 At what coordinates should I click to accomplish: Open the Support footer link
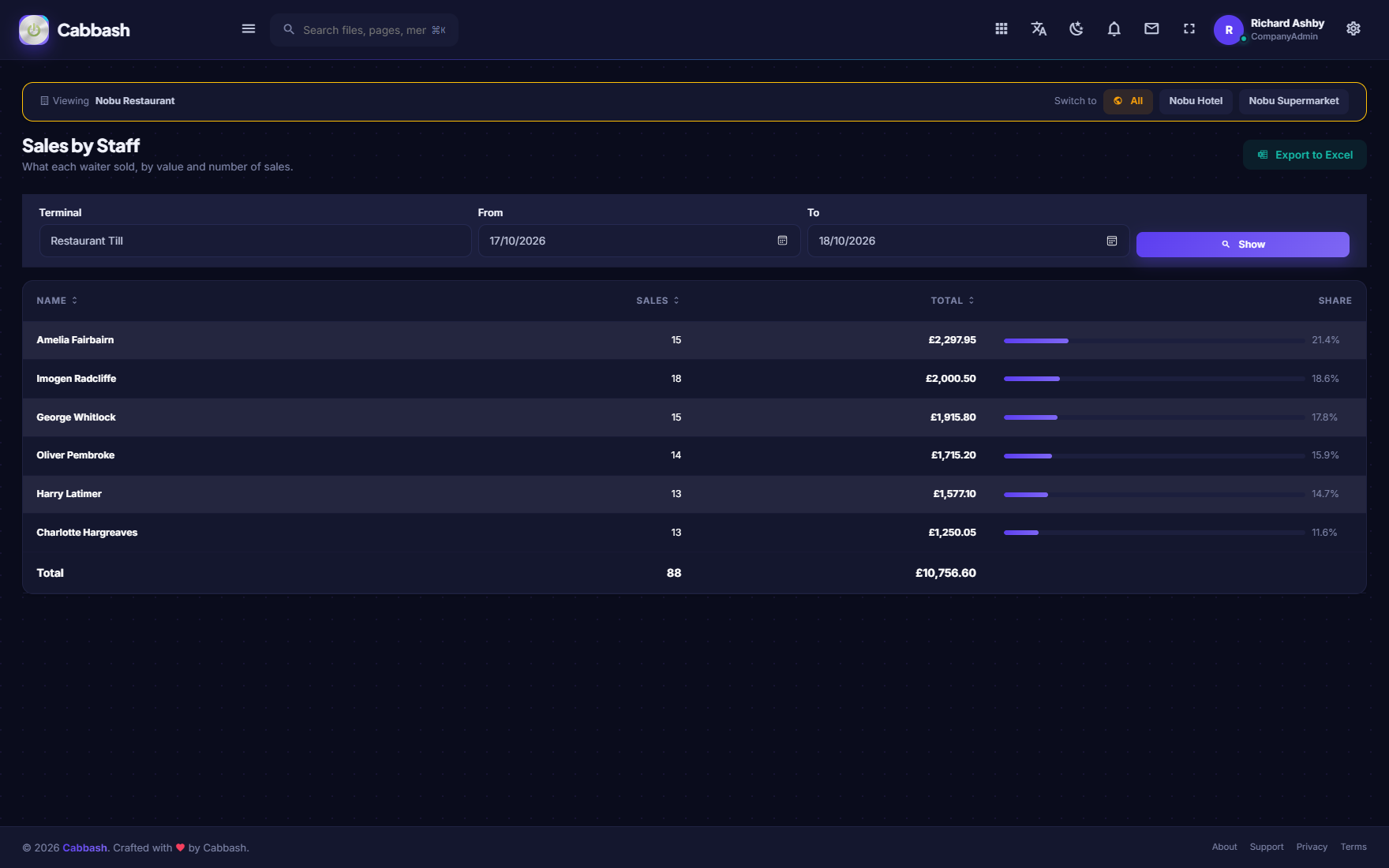pos(1266,847)
